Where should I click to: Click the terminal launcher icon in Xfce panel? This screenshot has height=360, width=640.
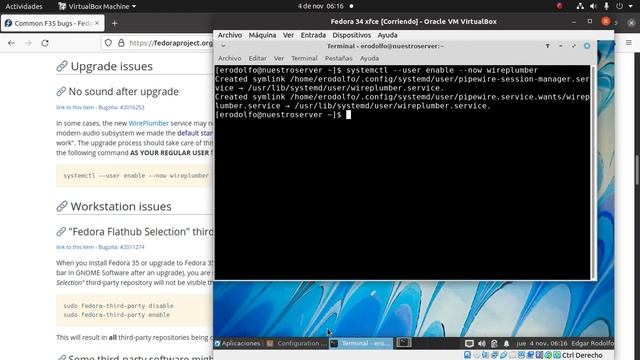pyautogui.click(x=404, y=343)
